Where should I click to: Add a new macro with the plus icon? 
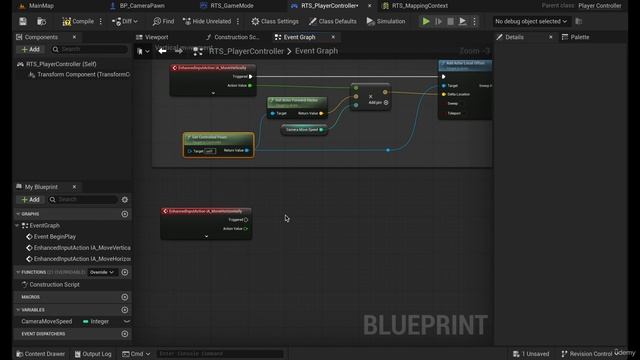click(x=125, y=297)
